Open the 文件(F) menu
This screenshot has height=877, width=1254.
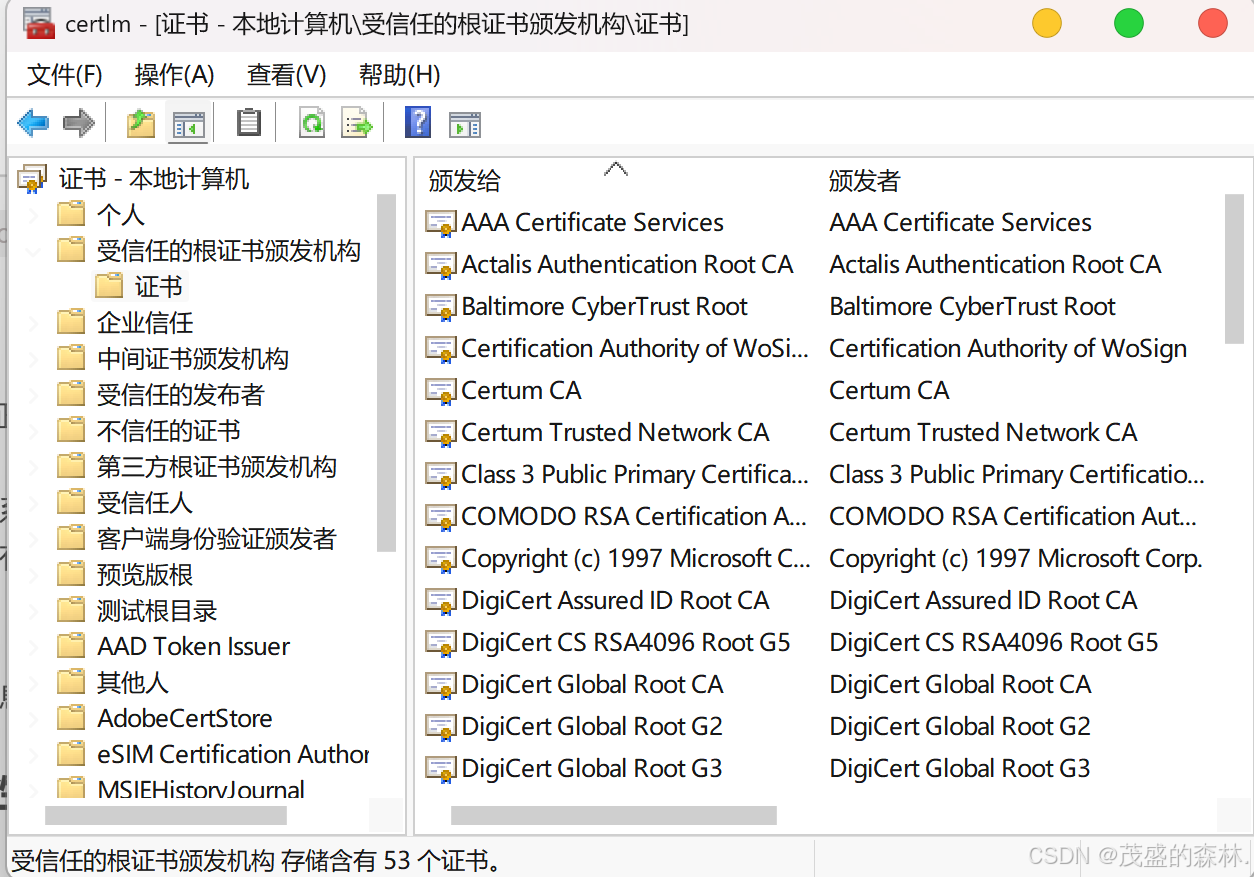65,75
